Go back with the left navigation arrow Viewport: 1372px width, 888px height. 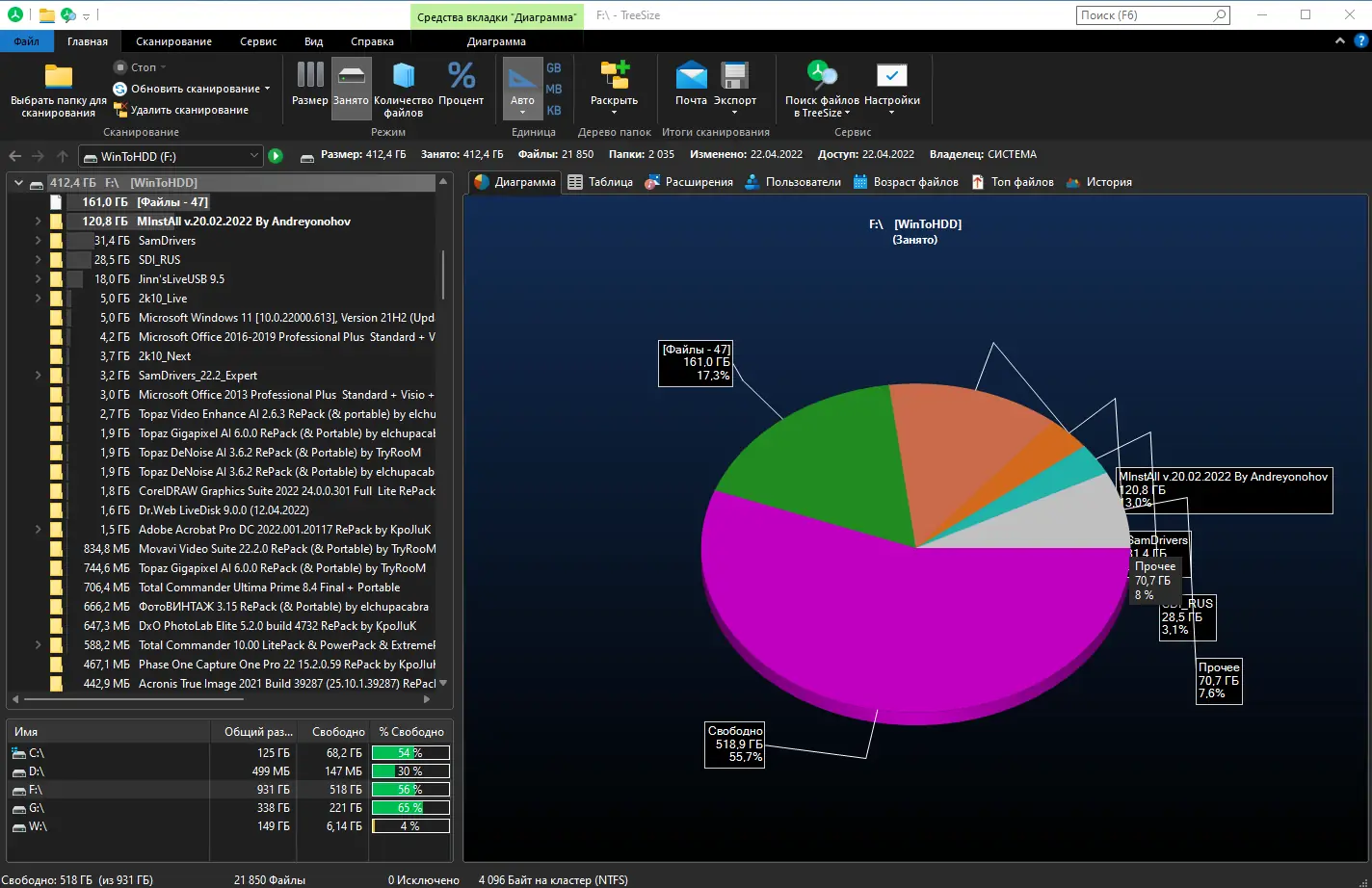point(15,155)
